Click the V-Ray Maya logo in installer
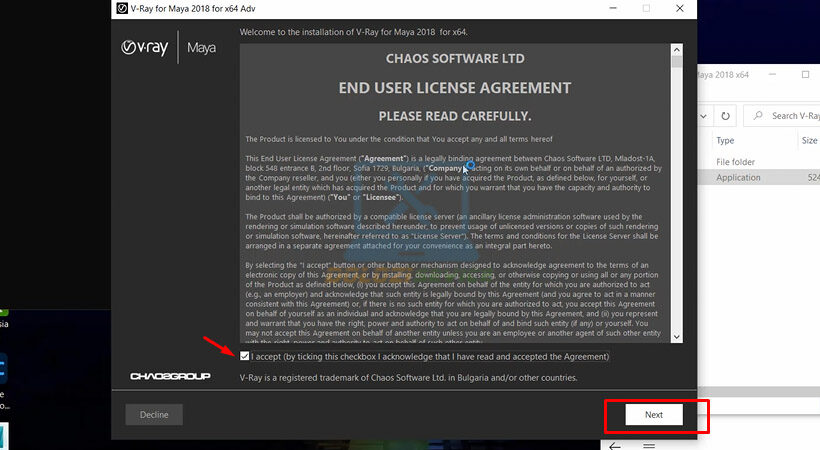The height and width of the screenshot is (450, 820). pyautogui.click(x=166, y=47)
